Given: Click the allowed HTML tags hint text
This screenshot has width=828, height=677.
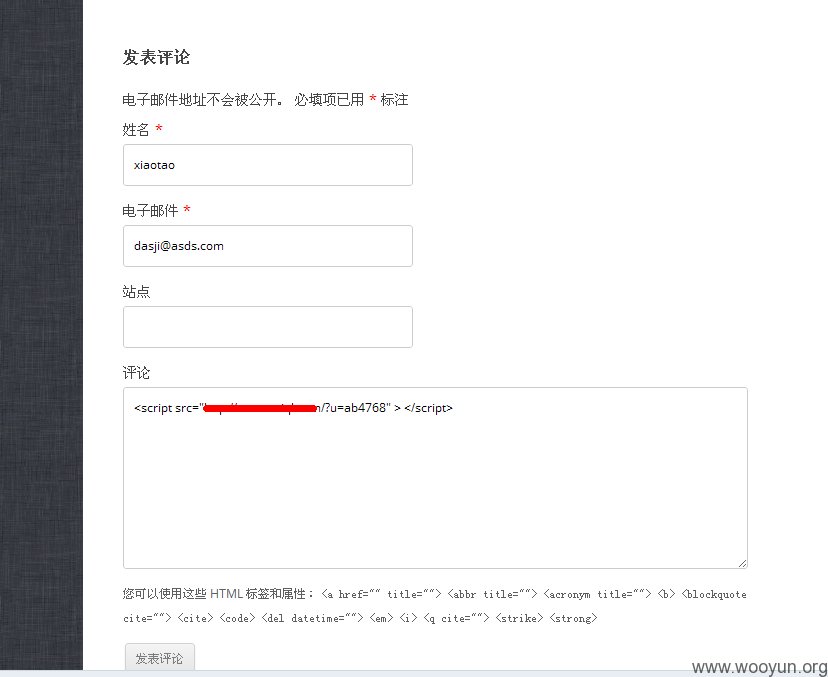Looking at the screenshot, I should point(435,606).
